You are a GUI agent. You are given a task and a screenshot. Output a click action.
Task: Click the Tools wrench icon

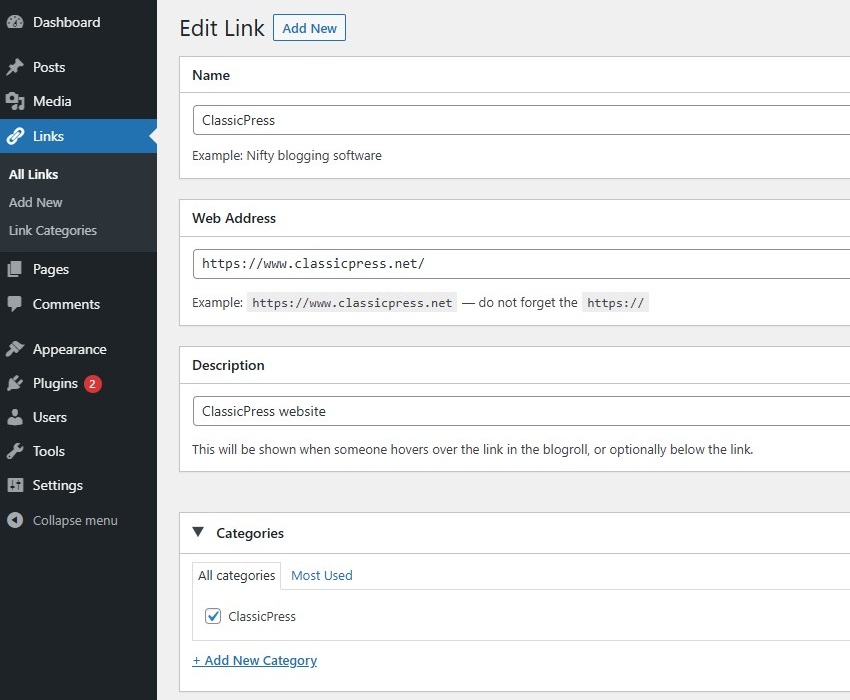tap(15, 451)
